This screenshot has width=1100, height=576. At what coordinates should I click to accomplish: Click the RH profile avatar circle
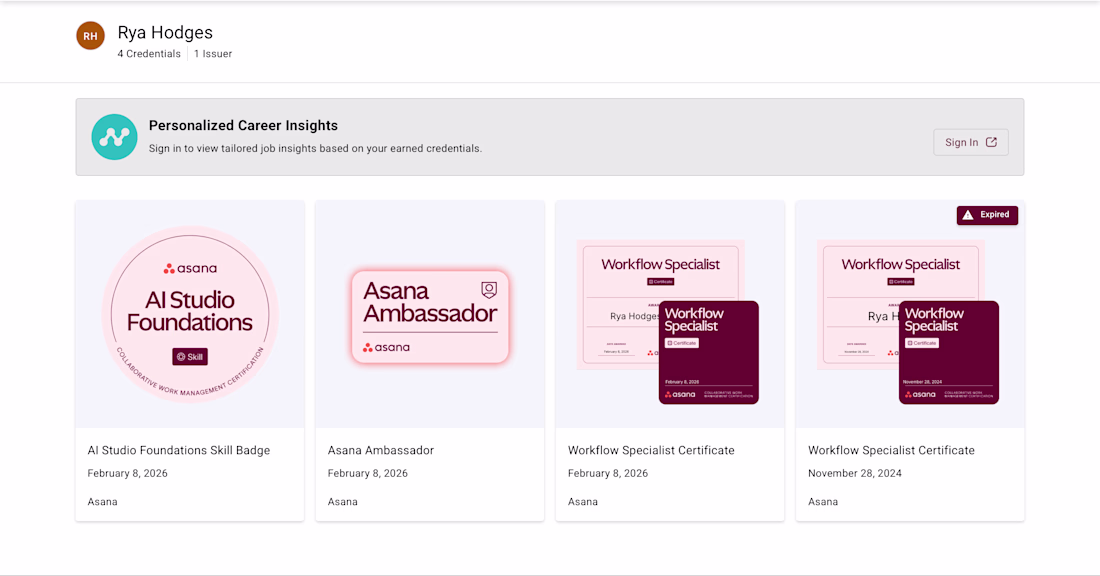click(x=90, y=36)
